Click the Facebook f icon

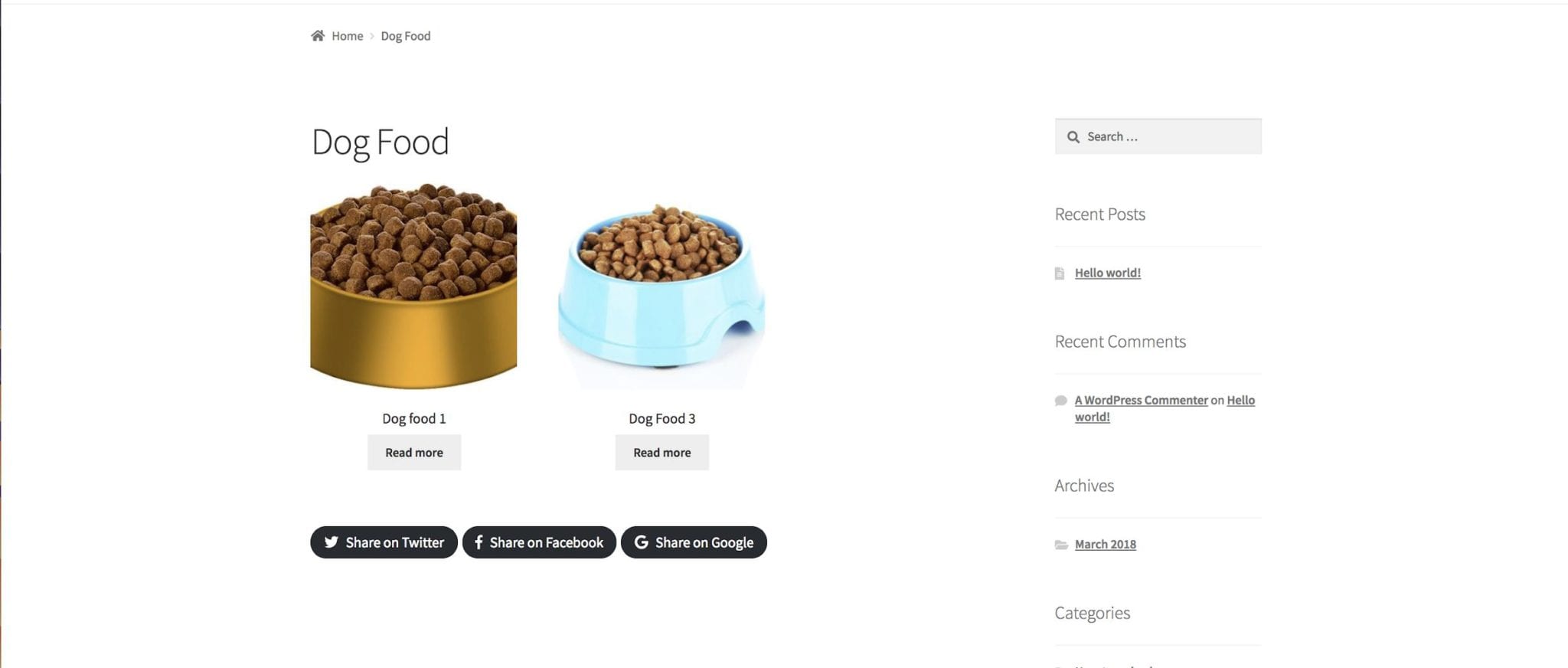pos(479,542)
